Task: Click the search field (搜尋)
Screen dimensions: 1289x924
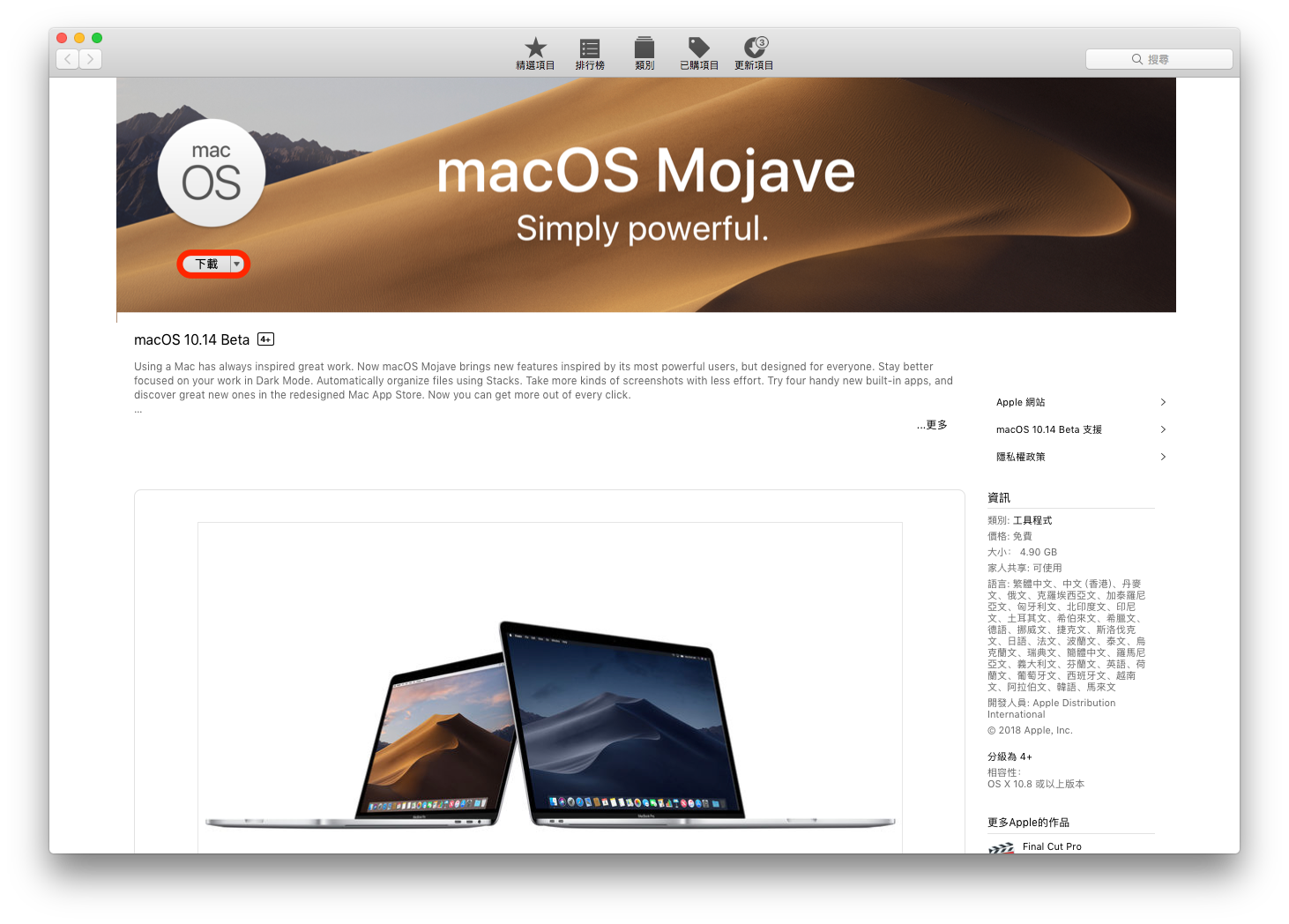Action: point(1159,59)
